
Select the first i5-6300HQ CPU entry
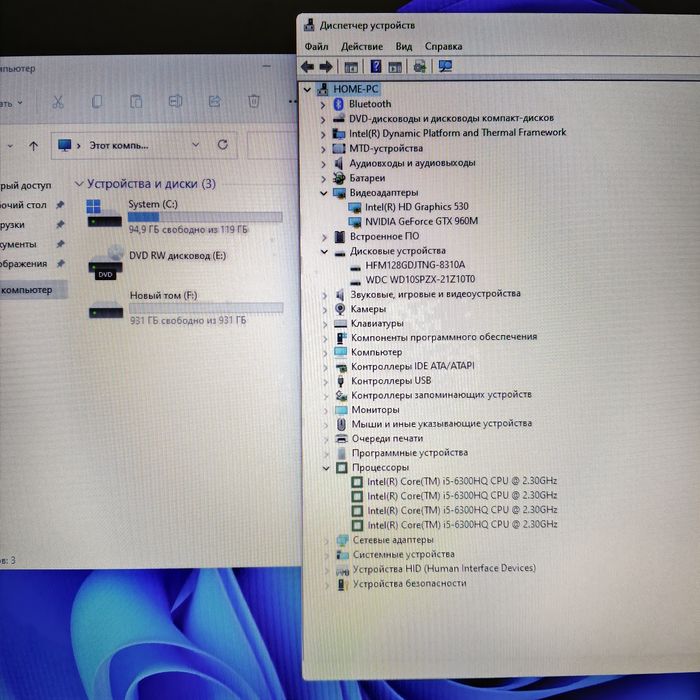click(462, 481)
